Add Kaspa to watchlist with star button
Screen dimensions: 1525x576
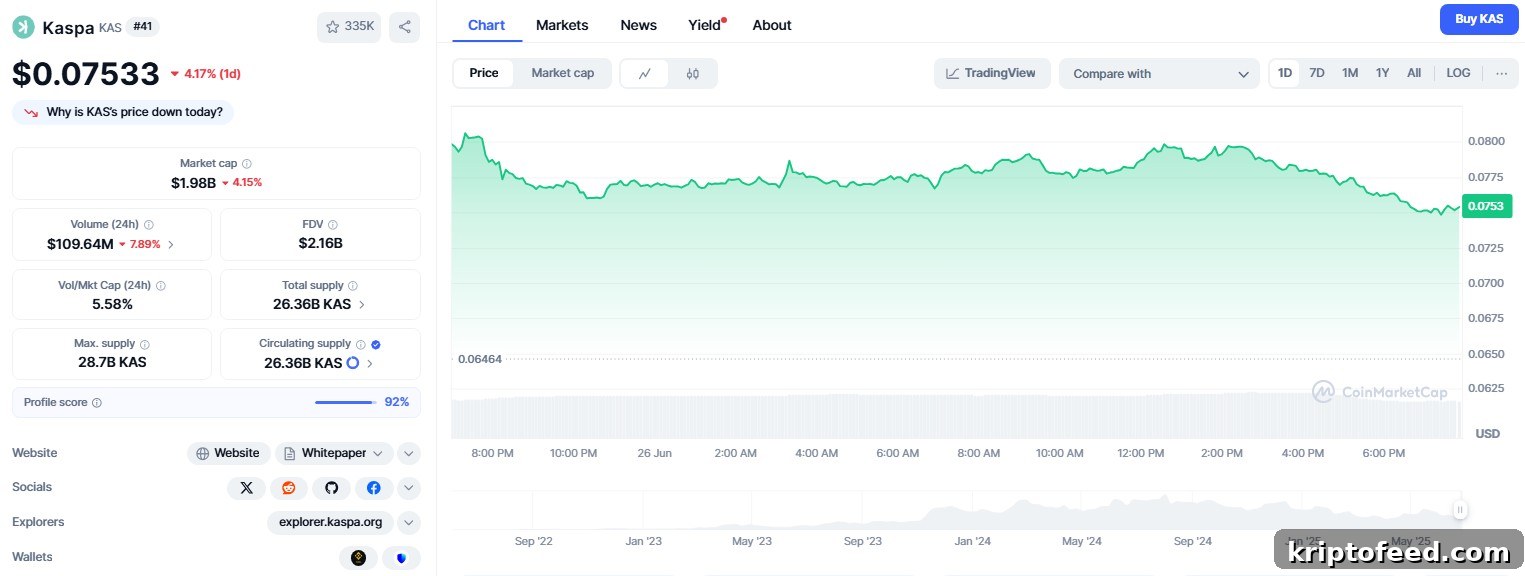(x=349, y=27)
